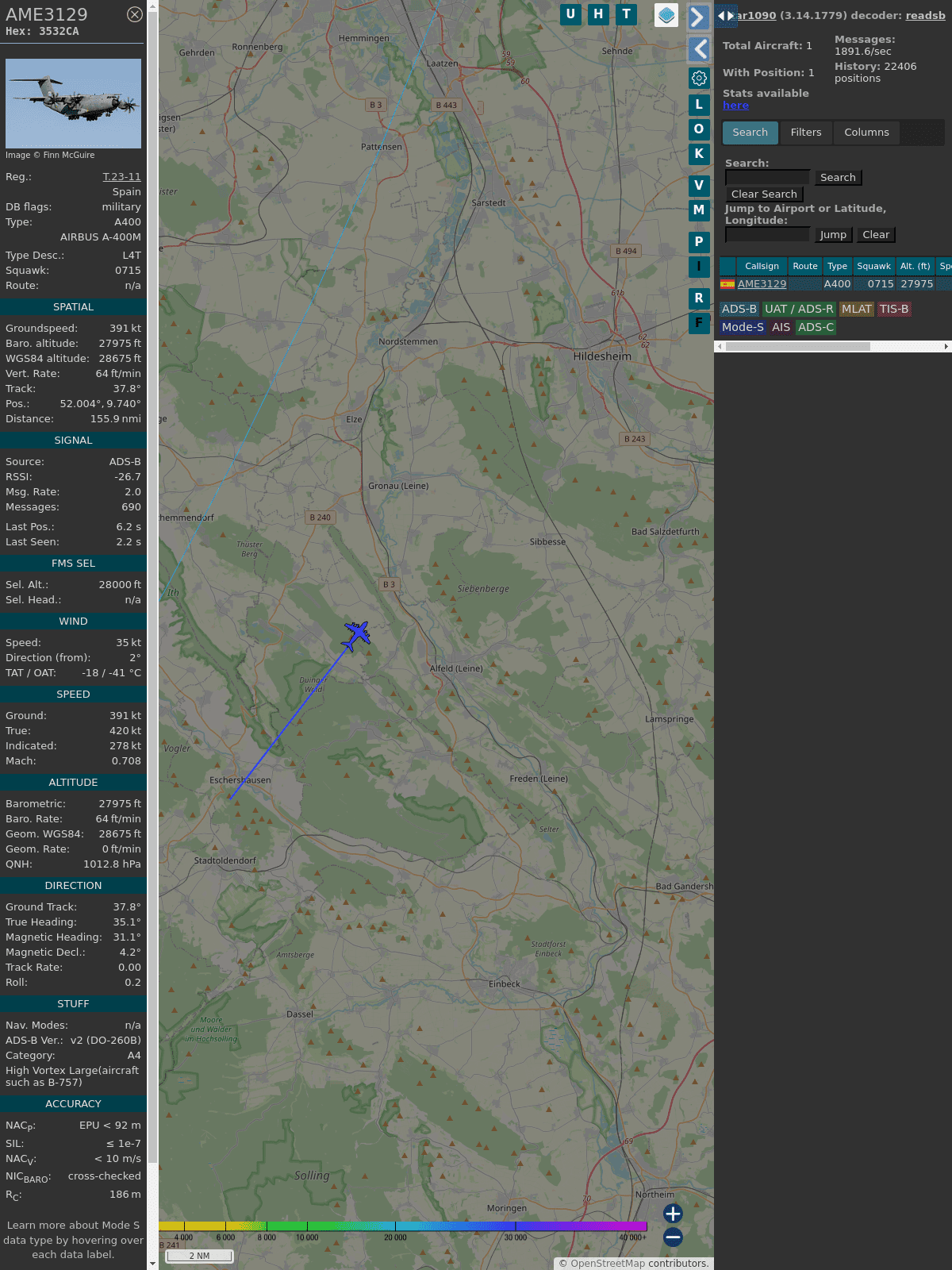Screen dimensions: 952x1270
Task: Zoom out with the minus button
Action: pos(673,1237)
